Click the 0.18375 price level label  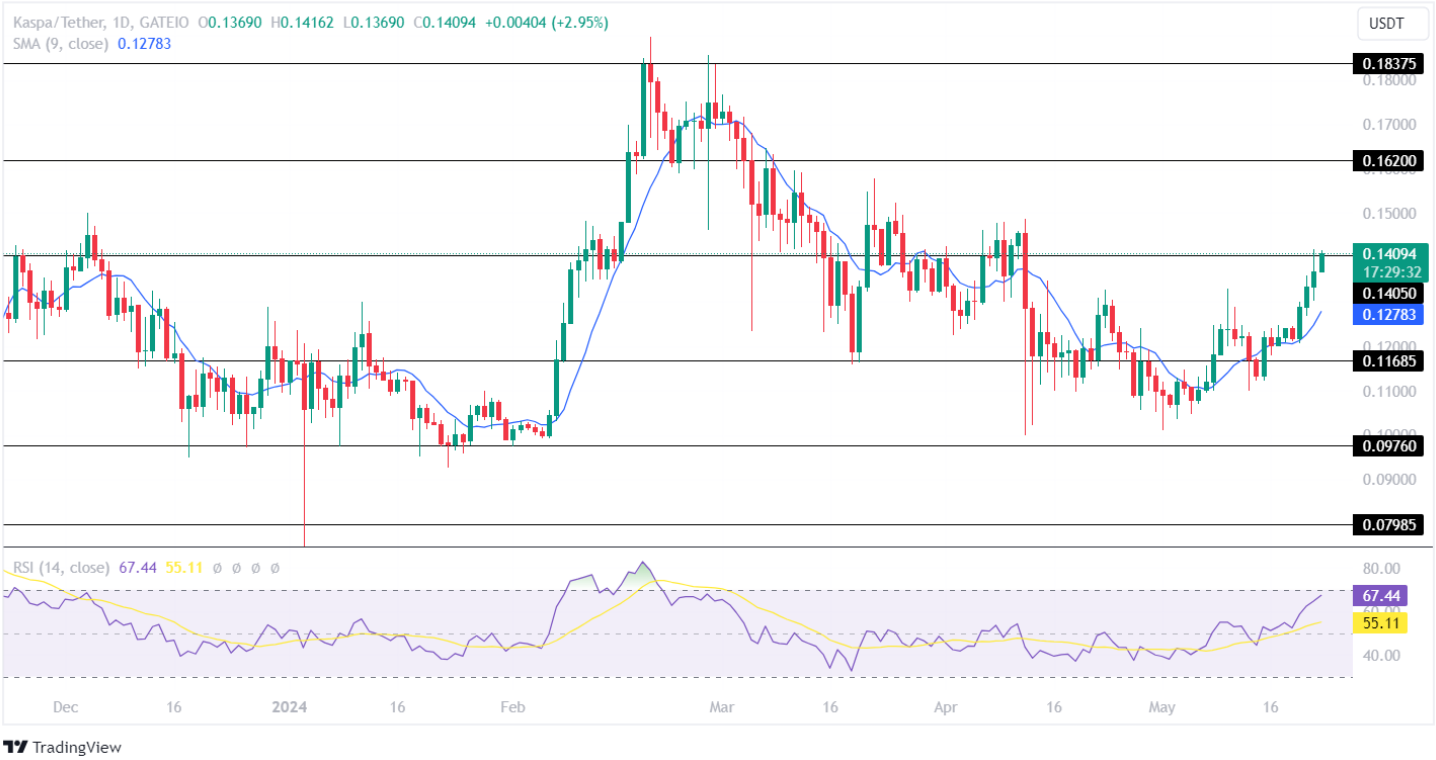(x=1388, y=64)
